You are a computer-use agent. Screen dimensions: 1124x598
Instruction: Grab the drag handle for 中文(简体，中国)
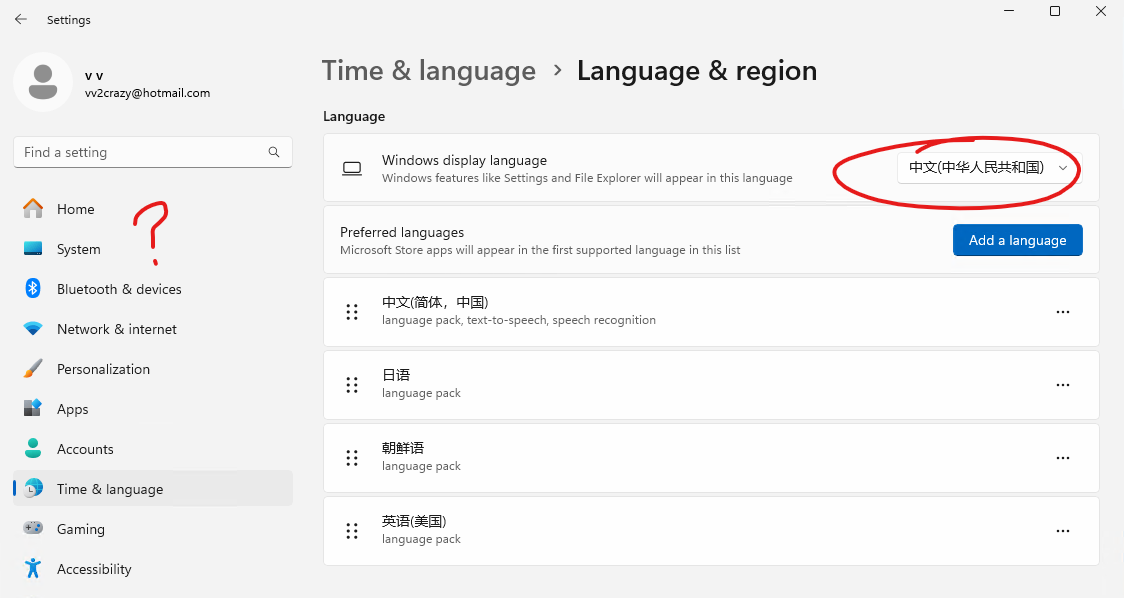pyautogui.click(x=352, y=312)
